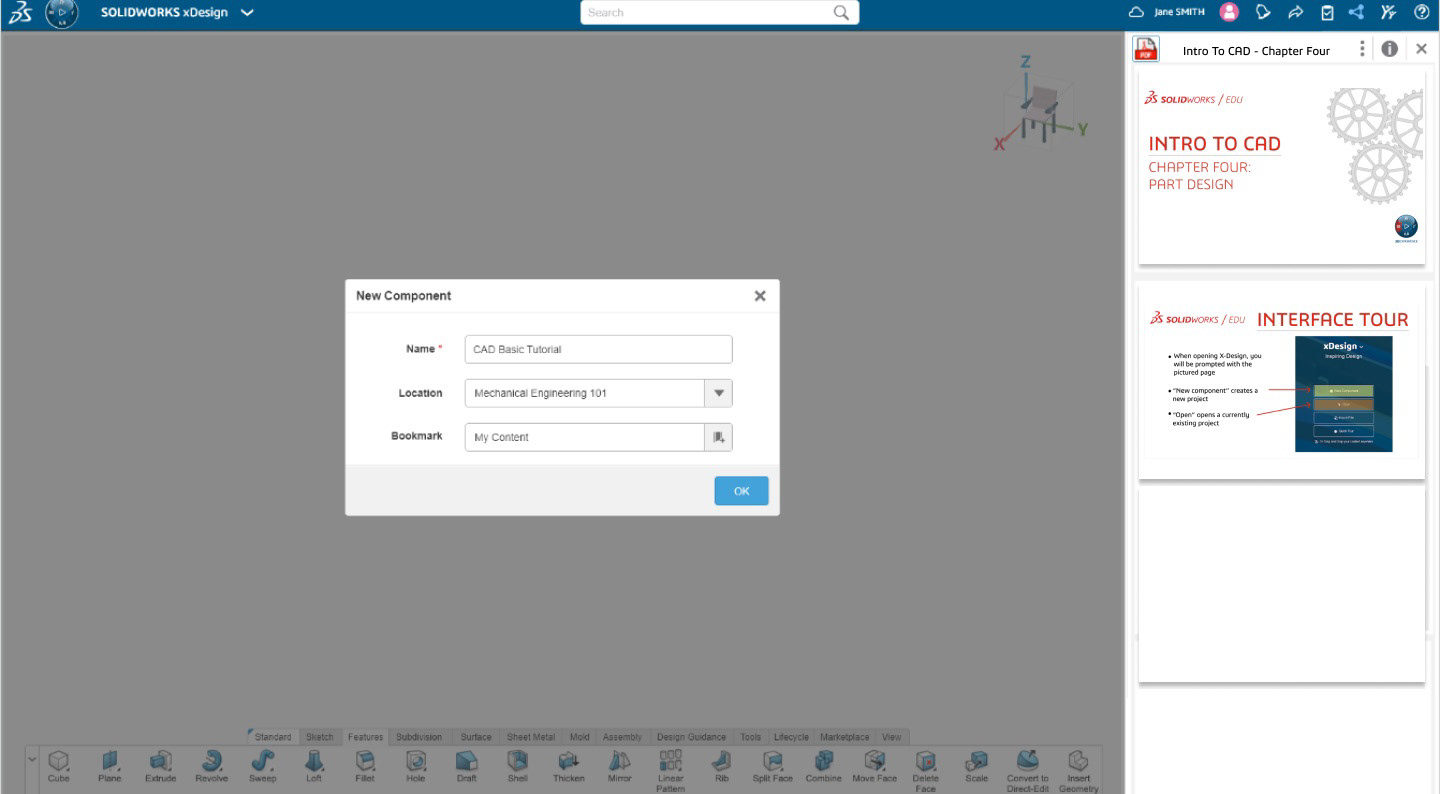Click the tag icon in top bar
The width and height of the screenshot is (1440, 794).
[1263, 13]
